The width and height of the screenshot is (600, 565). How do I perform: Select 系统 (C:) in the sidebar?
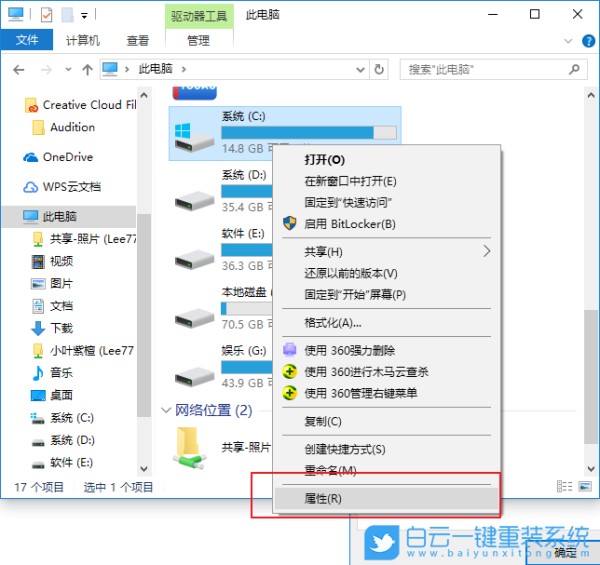pos(63,418)
